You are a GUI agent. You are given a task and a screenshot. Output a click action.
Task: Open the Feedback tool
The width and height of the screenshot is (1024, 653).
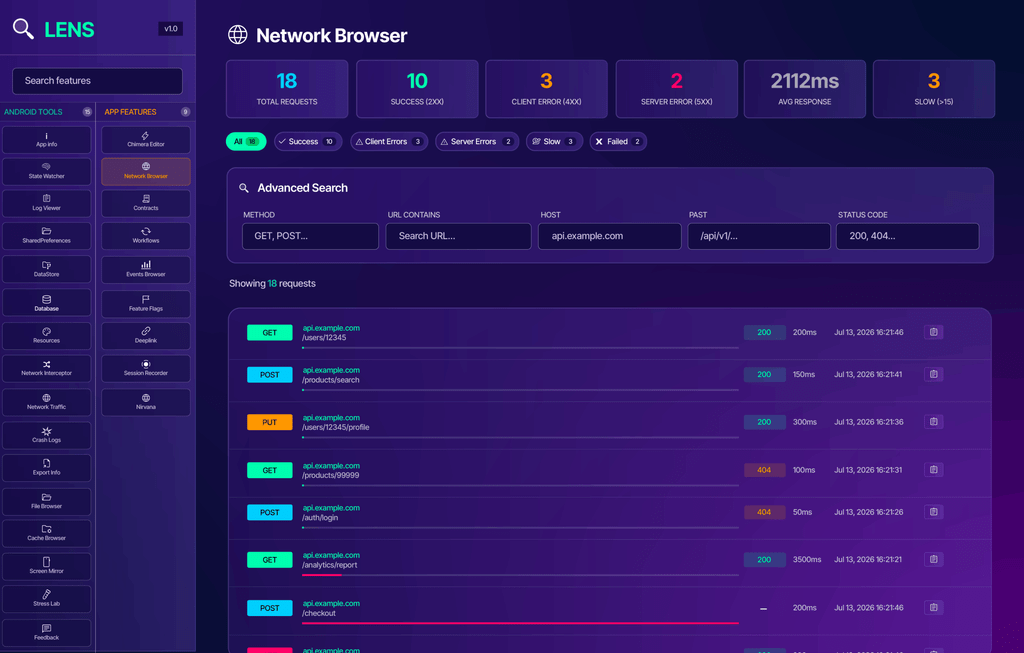pyautogui.click(x=46, y=633)
